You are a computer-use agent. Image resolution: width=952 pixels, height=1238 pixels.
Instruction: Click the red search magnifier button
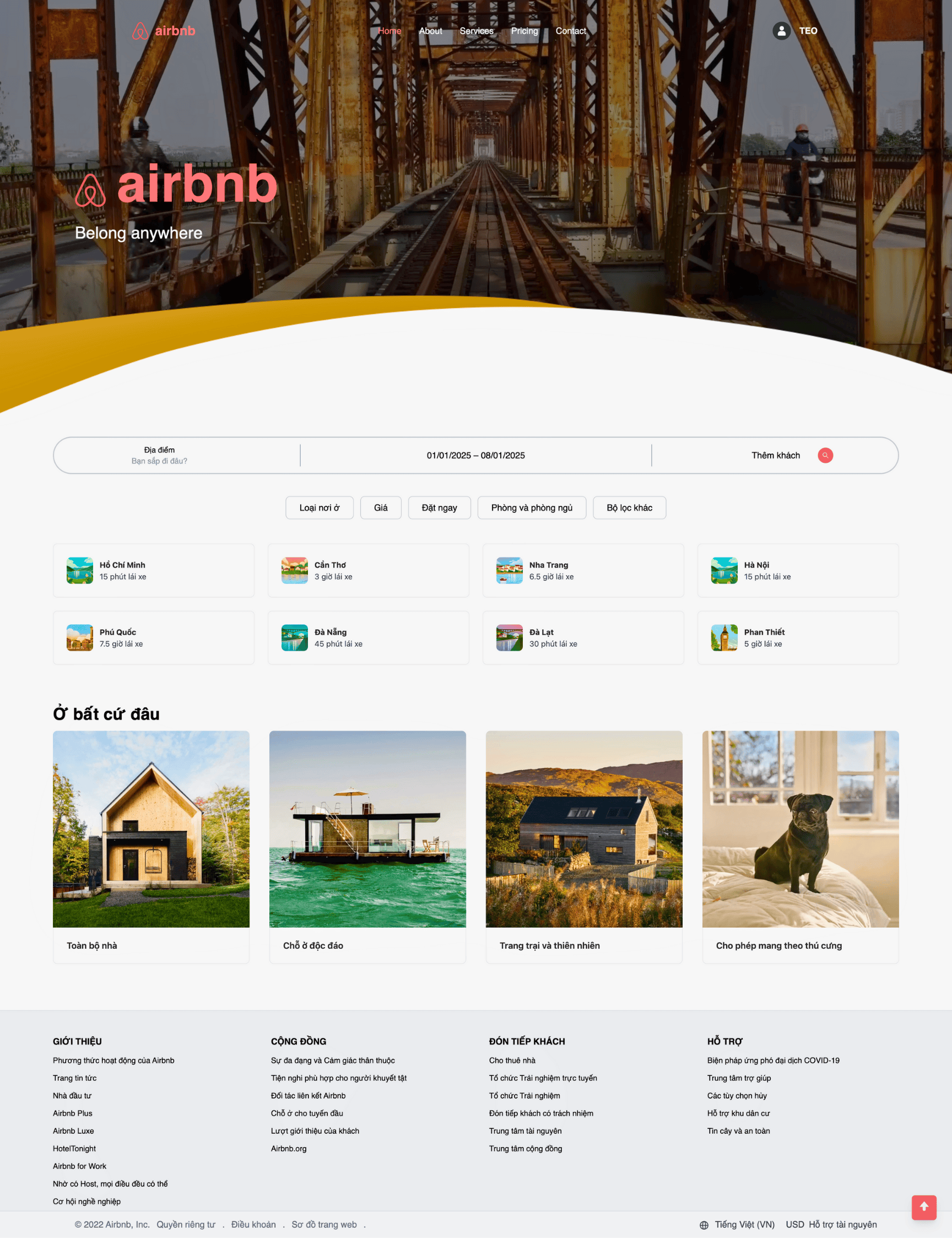(x=825, y=455)
